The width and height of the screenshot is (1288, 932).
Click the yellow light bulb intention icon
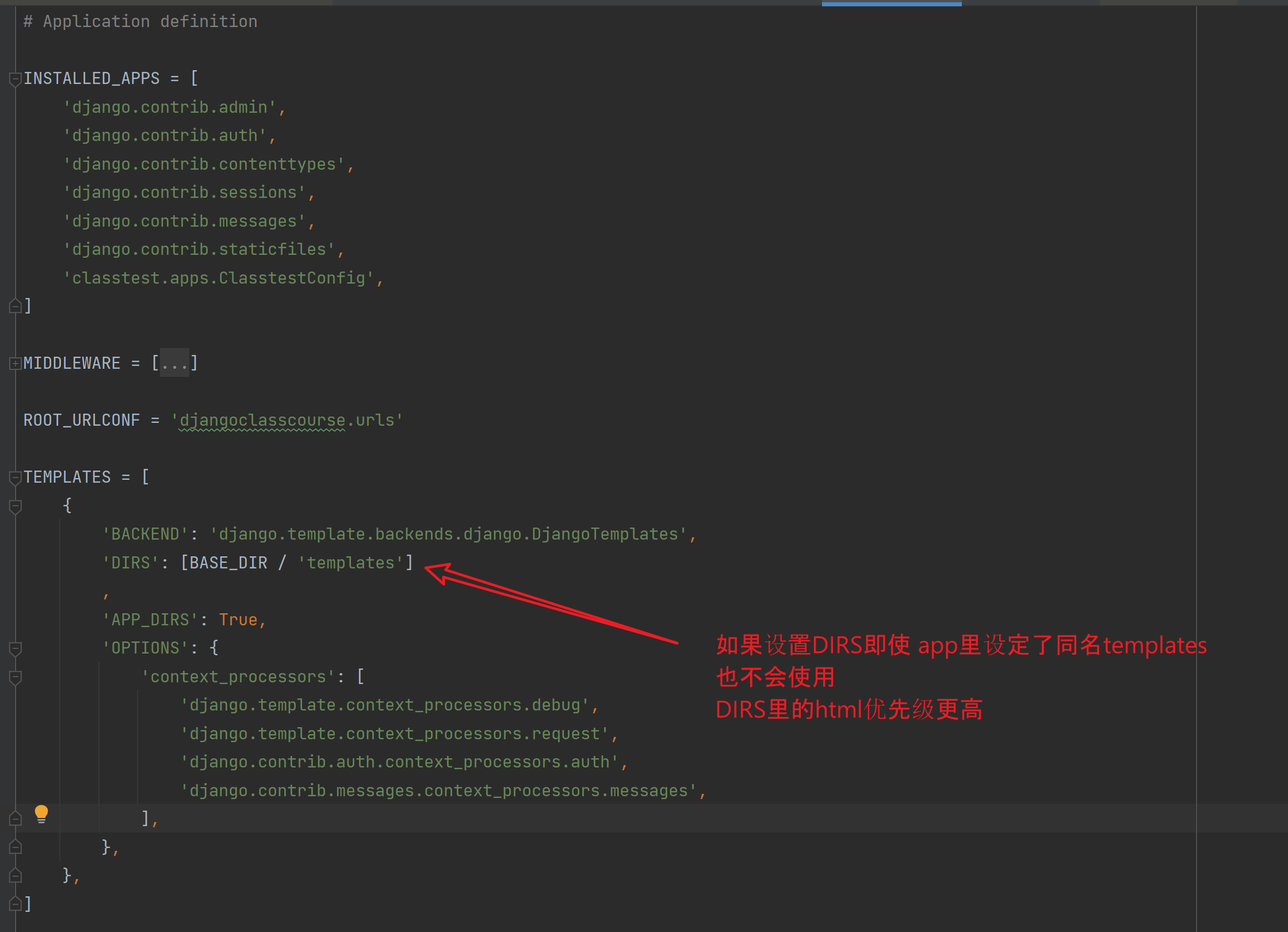[41, 813]
